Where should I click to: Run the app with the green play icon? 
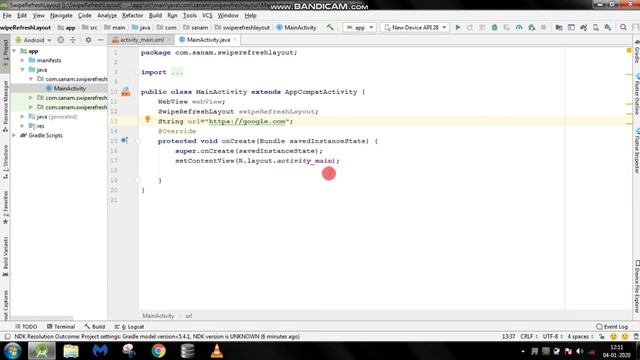pos(458,27)
